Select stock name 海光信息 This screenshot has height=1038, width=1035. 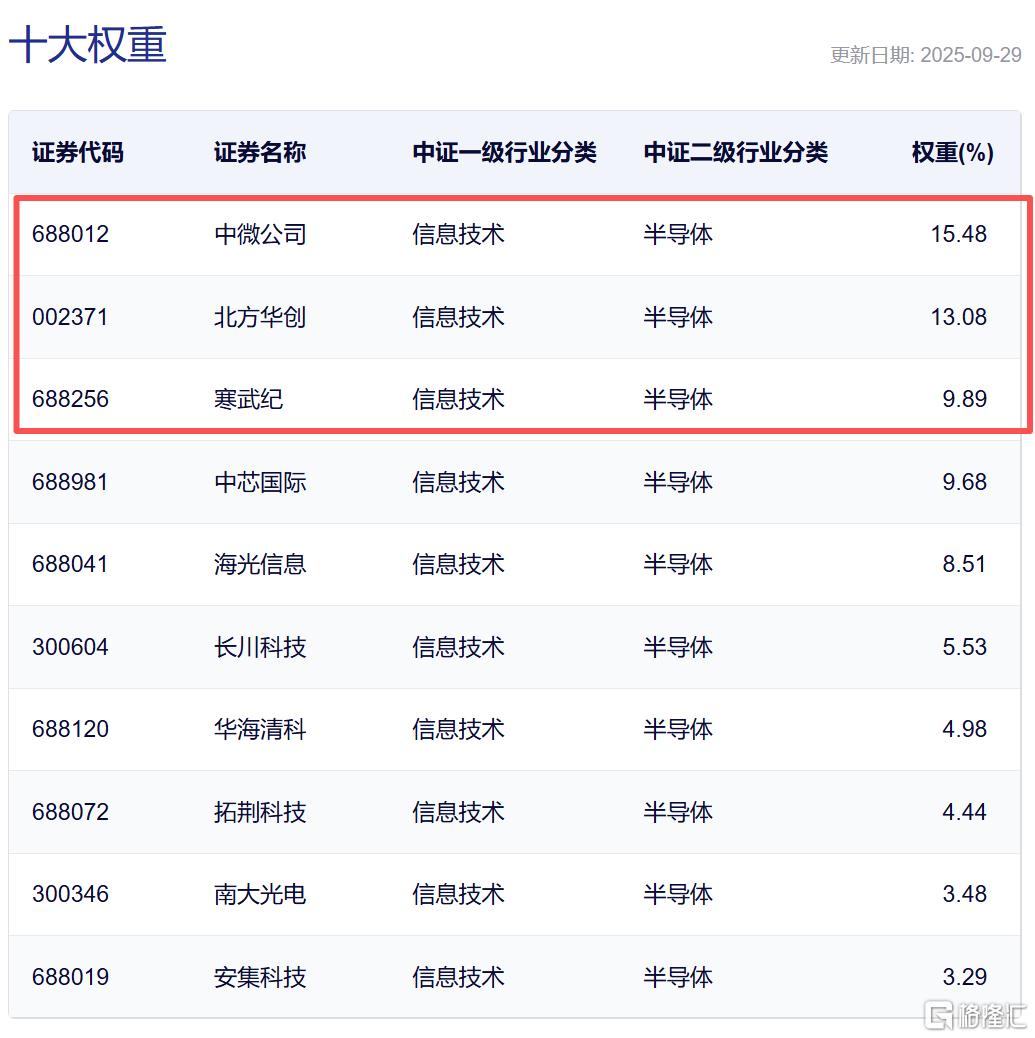[260, 564]
